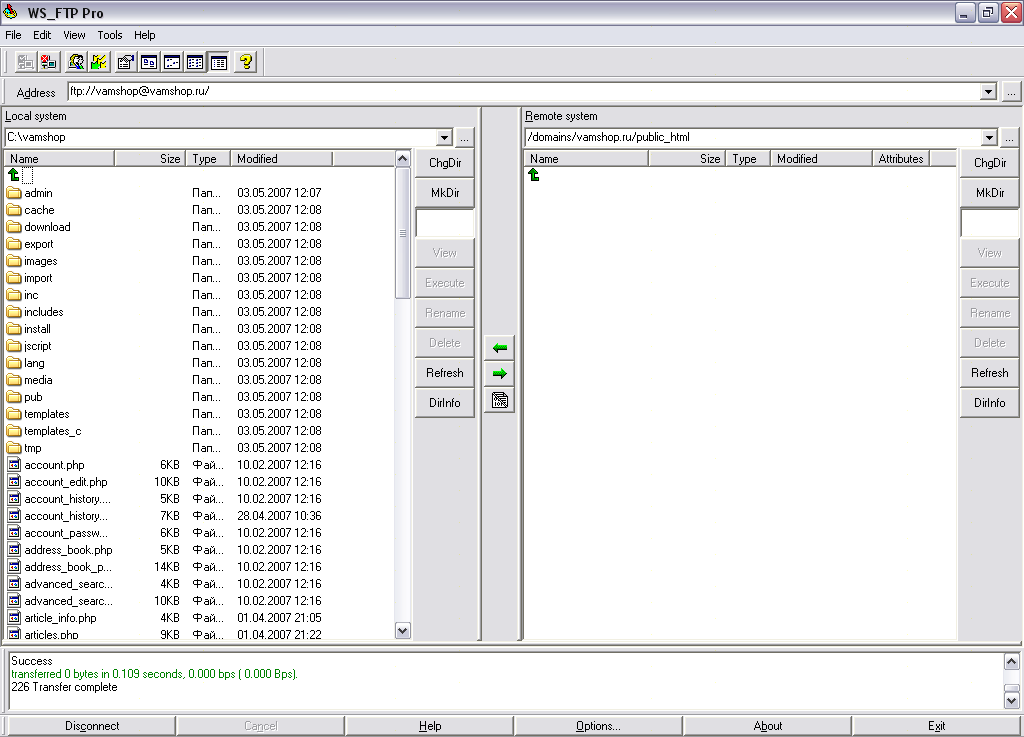Click the grayed Connect toolbar icon
The width and height of the screenshot is (1024, 737).
(25, 62)
